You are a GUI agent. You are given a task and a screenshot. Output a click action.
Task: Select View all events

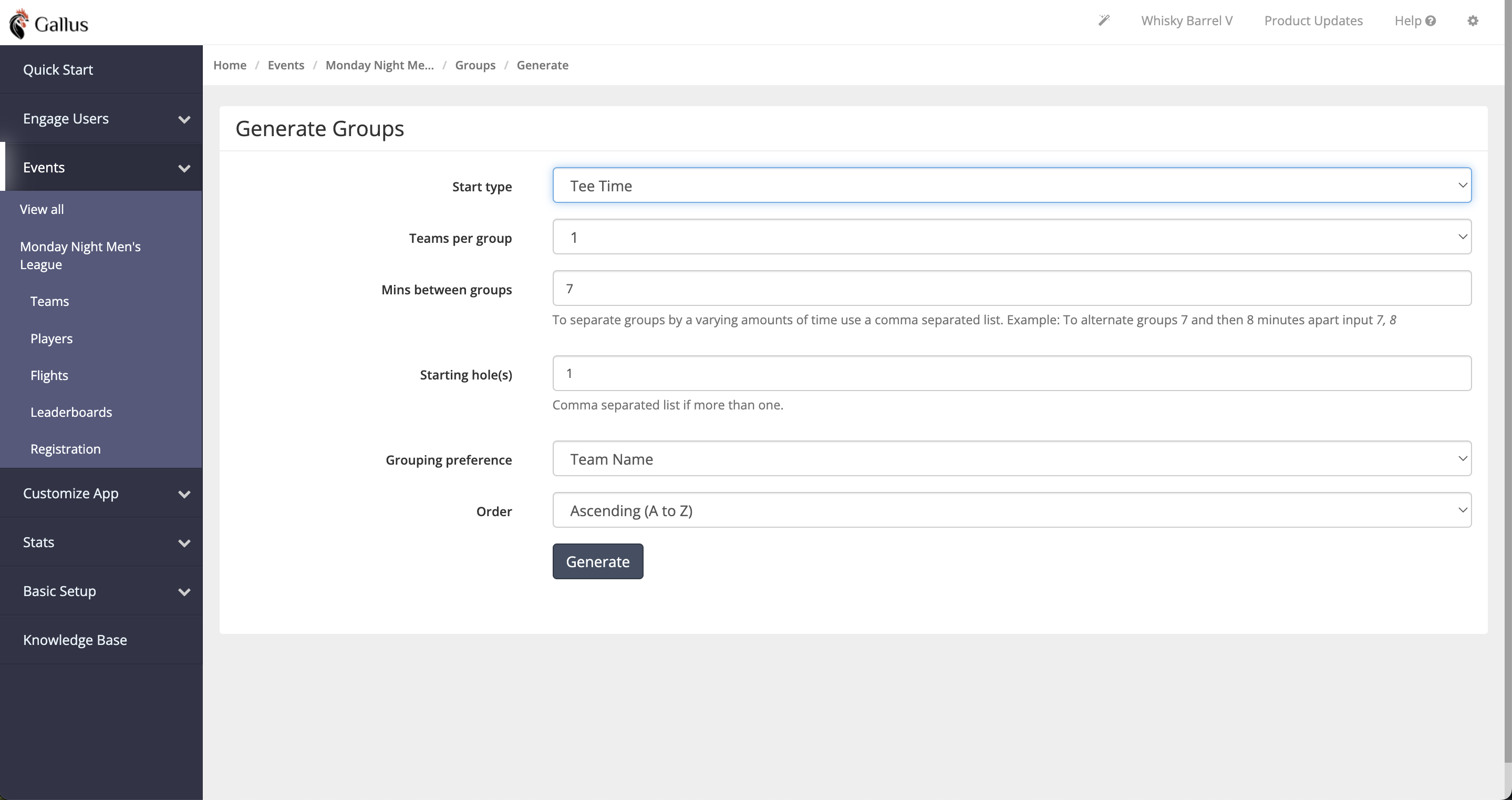[x=42, y=209]
